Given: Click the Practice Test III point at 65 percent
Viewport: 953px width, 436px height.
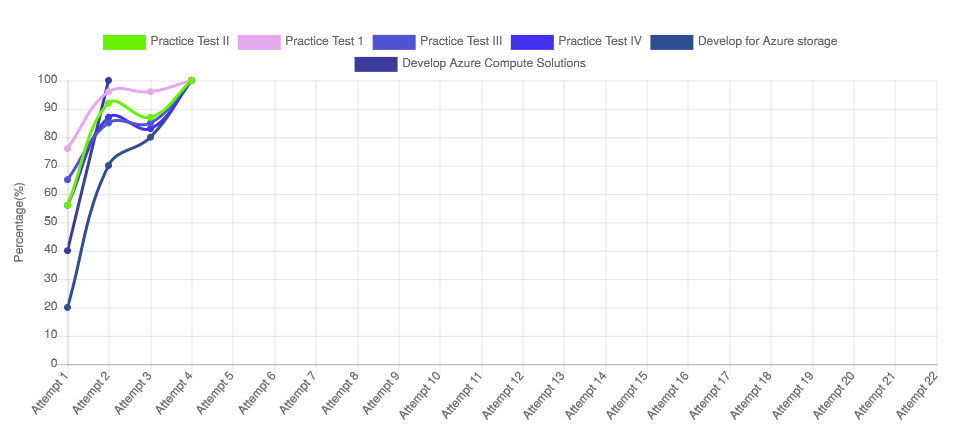Looking at the screenshot, I should (x=67, y=180).
